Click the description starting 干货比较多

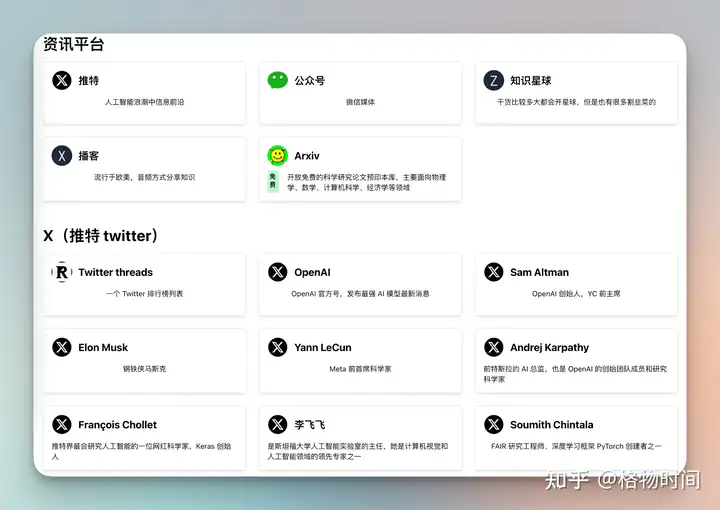tap(576, 102)
